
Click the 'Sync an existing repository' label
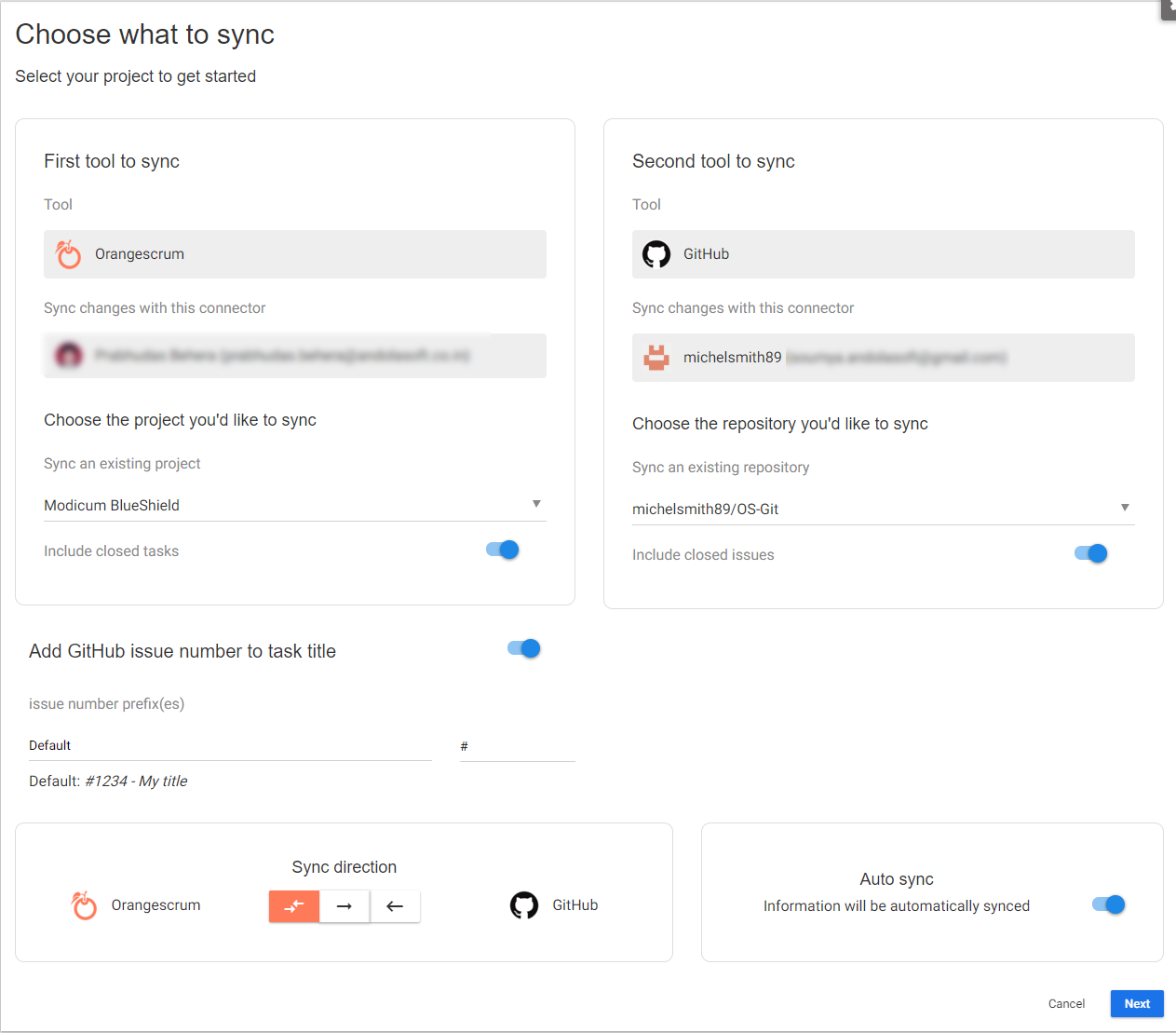pos(721,468)
